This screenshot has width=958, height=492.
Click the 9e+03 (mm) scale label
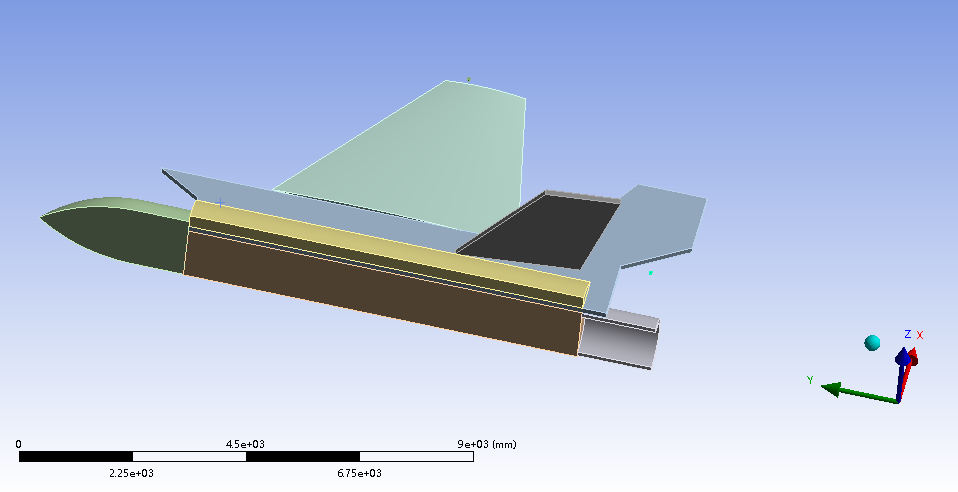[x=487, y=444]
